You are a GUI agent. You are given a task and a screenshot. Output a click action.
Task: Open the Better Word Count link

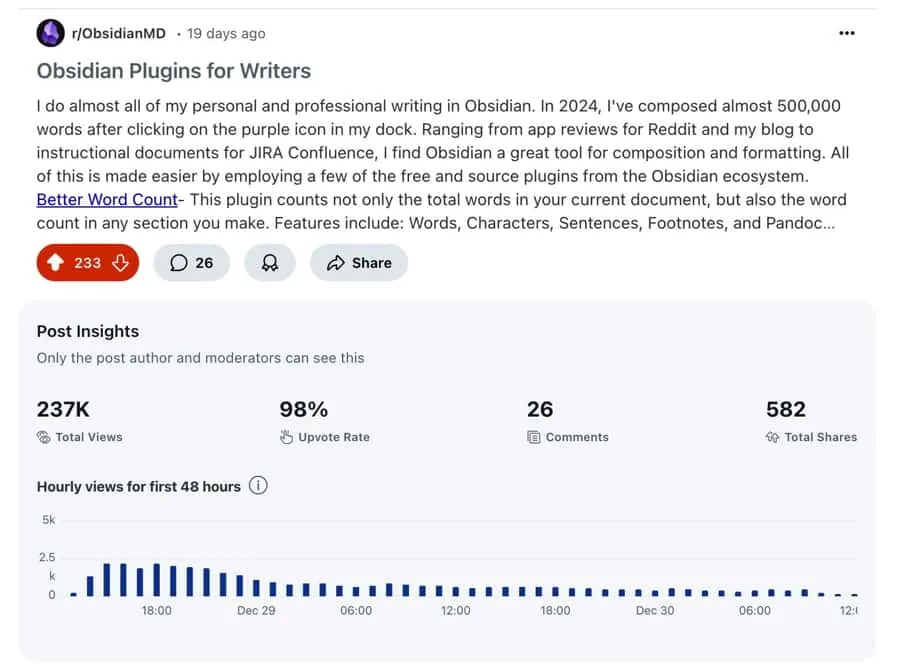coord(107,200)
